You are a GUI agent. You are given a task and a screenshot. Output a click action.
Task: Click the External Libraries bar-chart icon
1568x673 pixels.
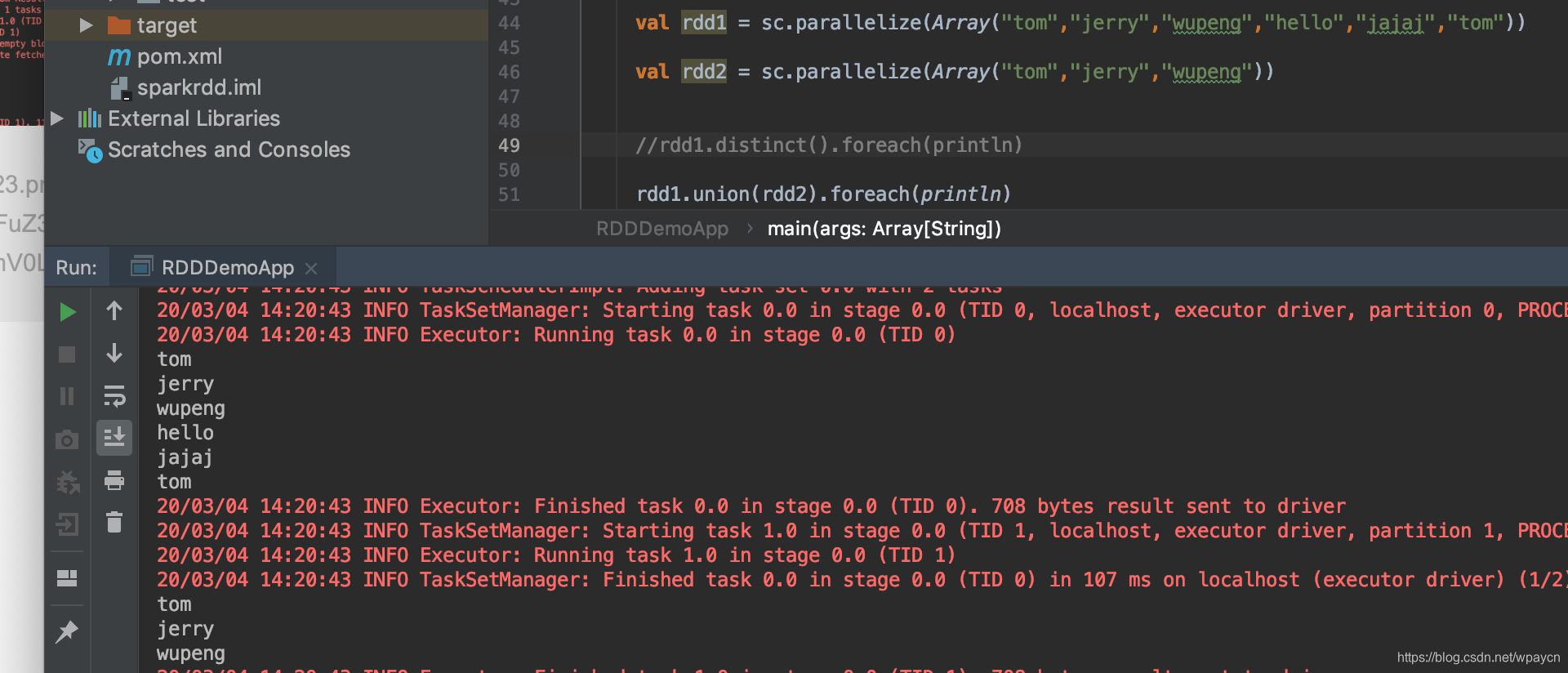pyautogui.click(x=90, y=118)
